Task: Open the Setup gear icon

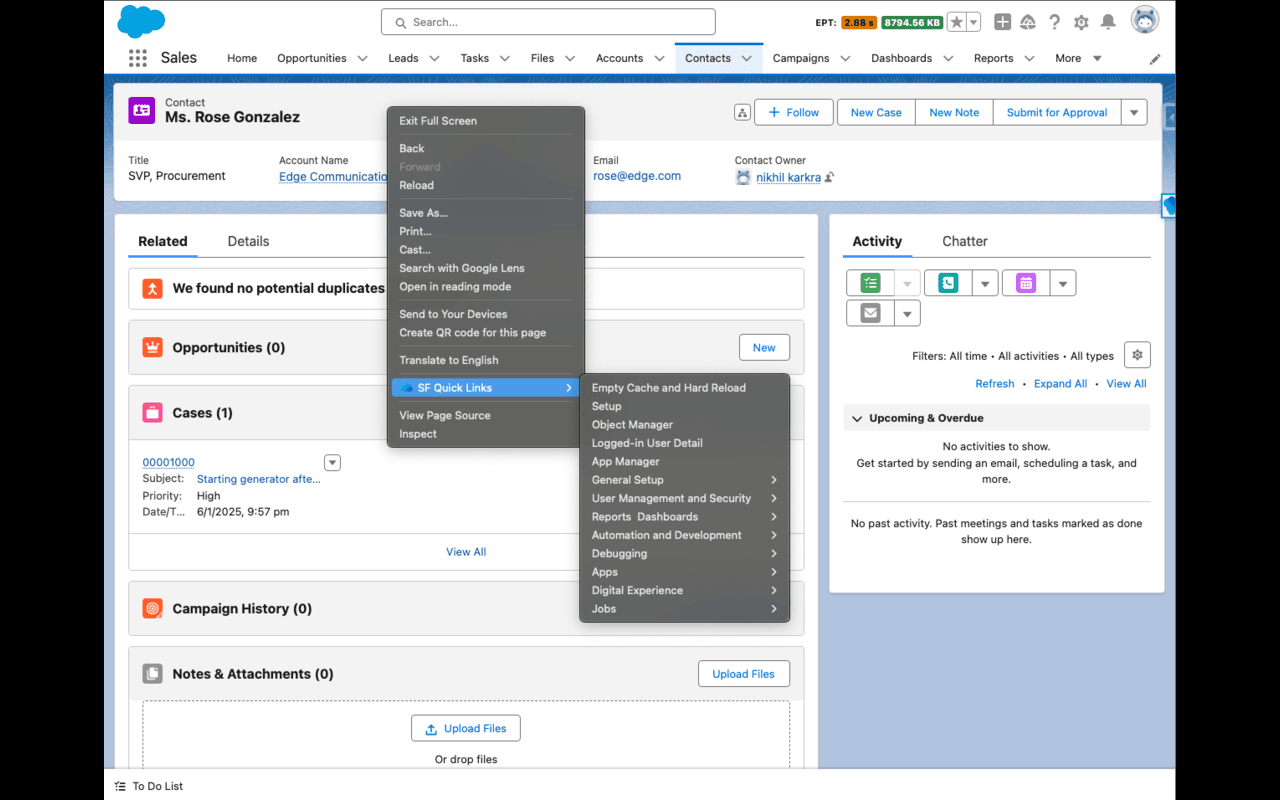Action: tap(1081, 22)
